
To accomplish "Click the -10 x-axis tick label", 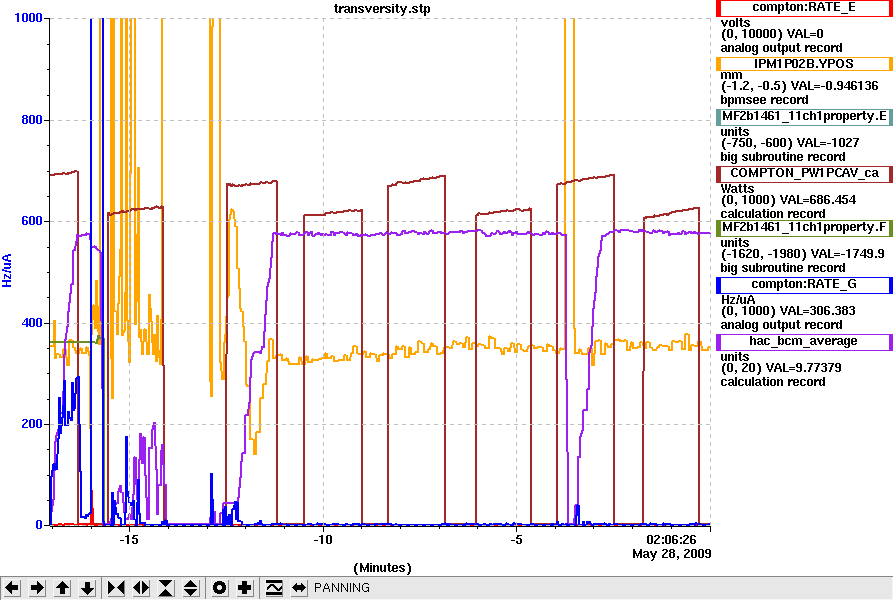I will (322, 540).
